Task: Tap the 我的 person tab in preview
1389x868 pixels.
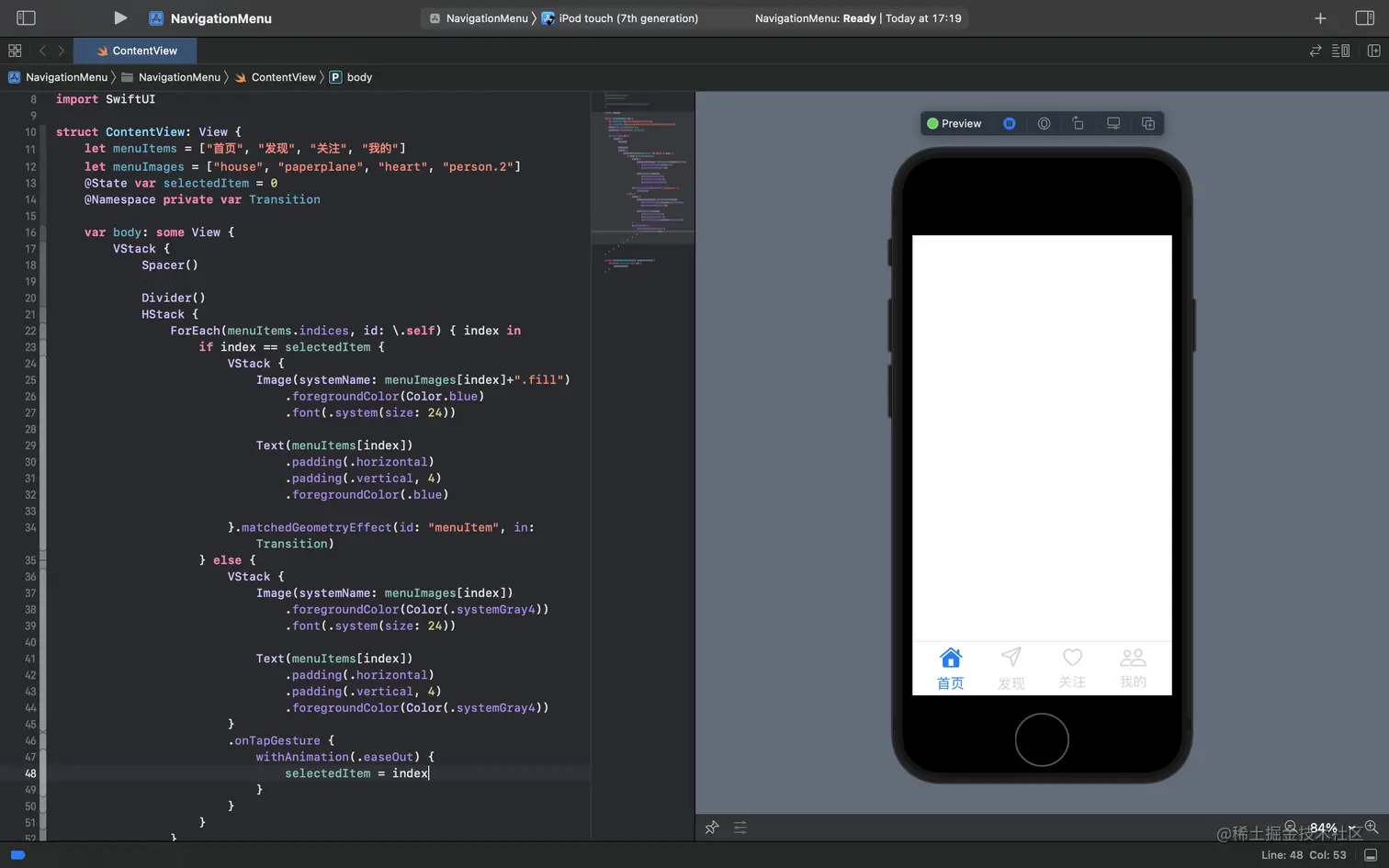Action: click(x=1133, y=669)
